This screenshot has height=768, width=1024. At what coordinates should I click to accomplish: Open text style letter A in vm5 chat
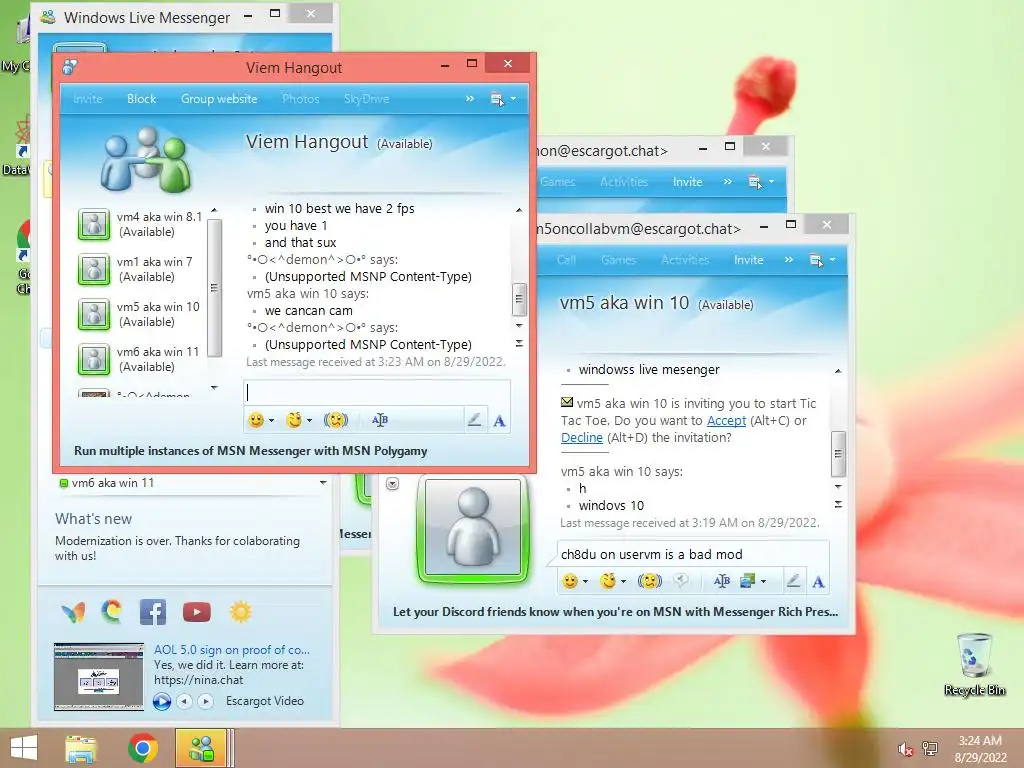tap(818, 581)
